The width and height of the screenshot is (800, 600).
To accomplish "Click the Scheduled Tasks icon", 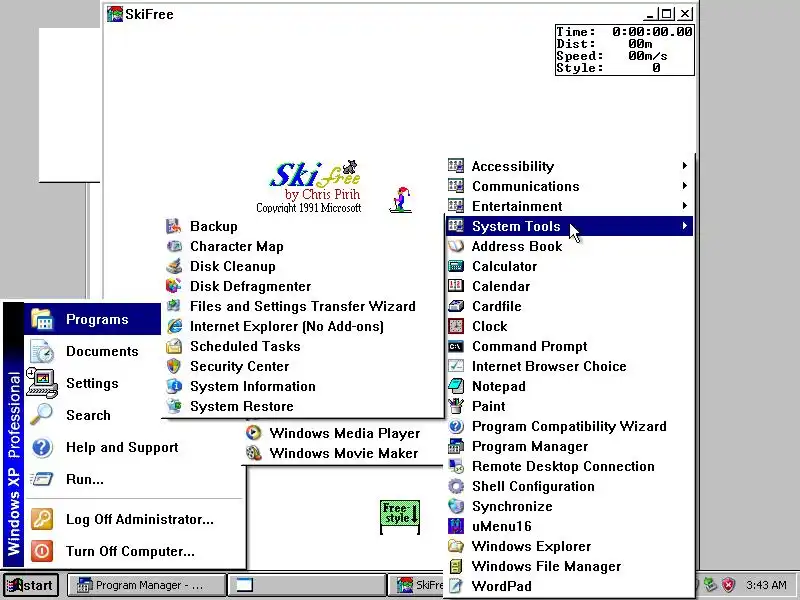I will coord(173,346).
